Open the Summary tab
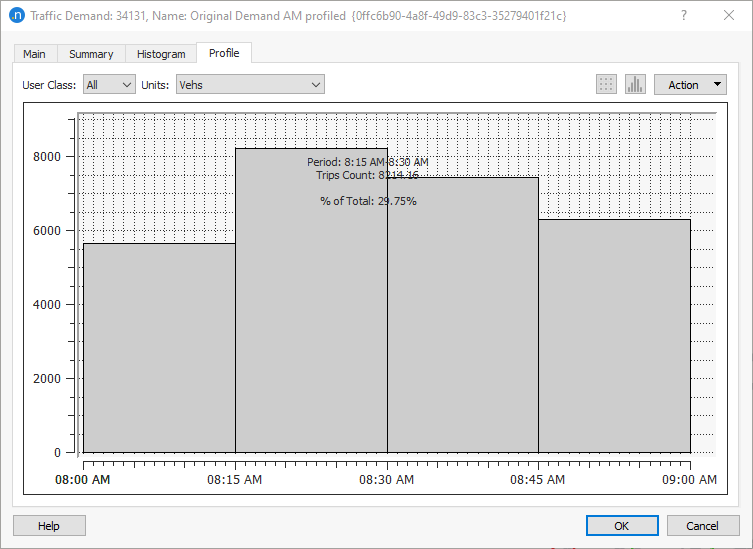The image size is (753, 549). click(x=91, y=54)
